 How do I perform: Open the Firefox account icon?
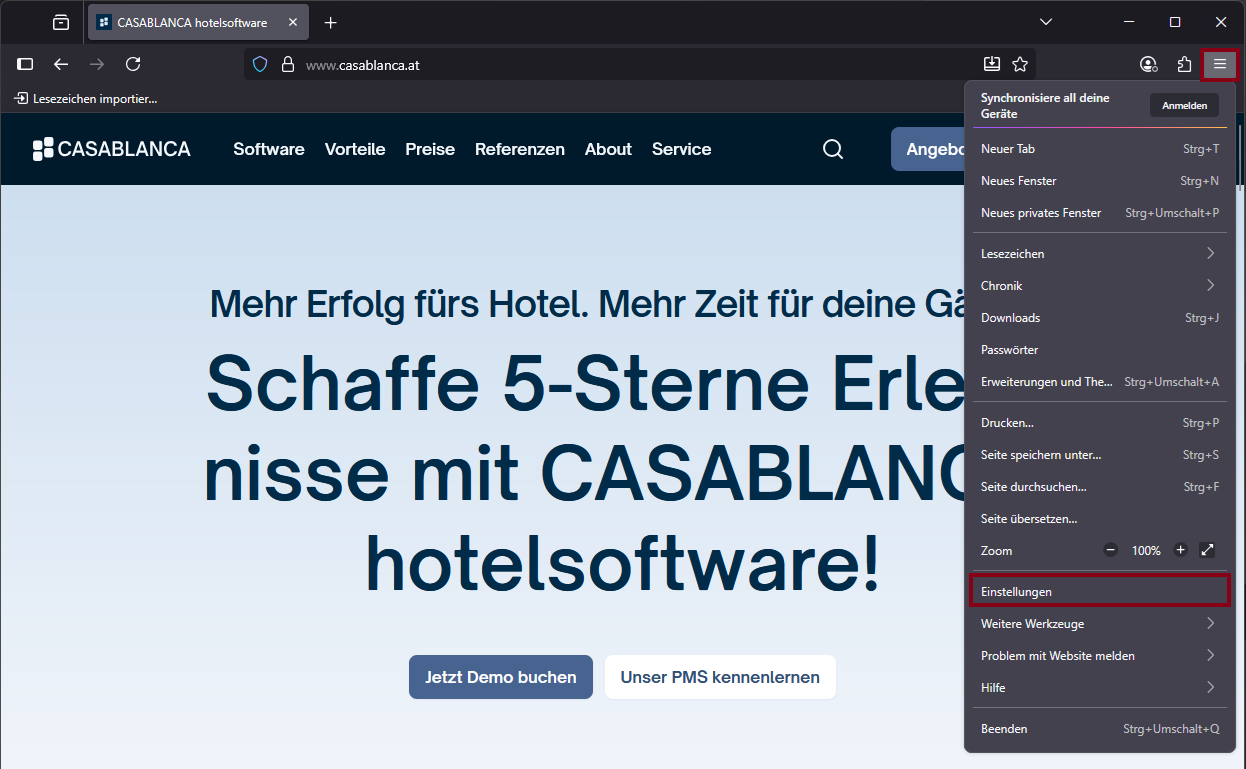point(1148,64)
